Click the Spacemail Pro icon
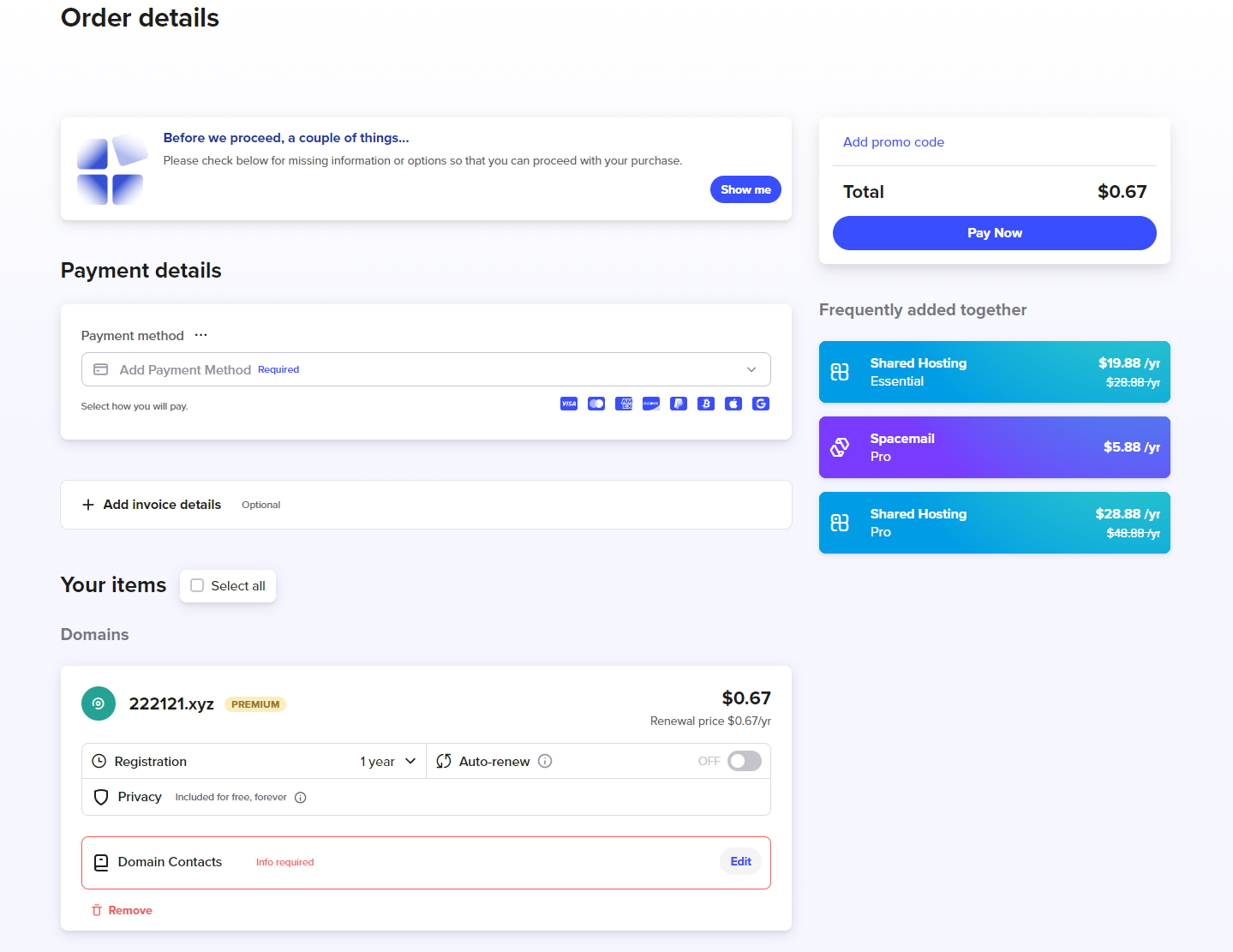This screenshot has height=952, width=1233. pos(840,447)
